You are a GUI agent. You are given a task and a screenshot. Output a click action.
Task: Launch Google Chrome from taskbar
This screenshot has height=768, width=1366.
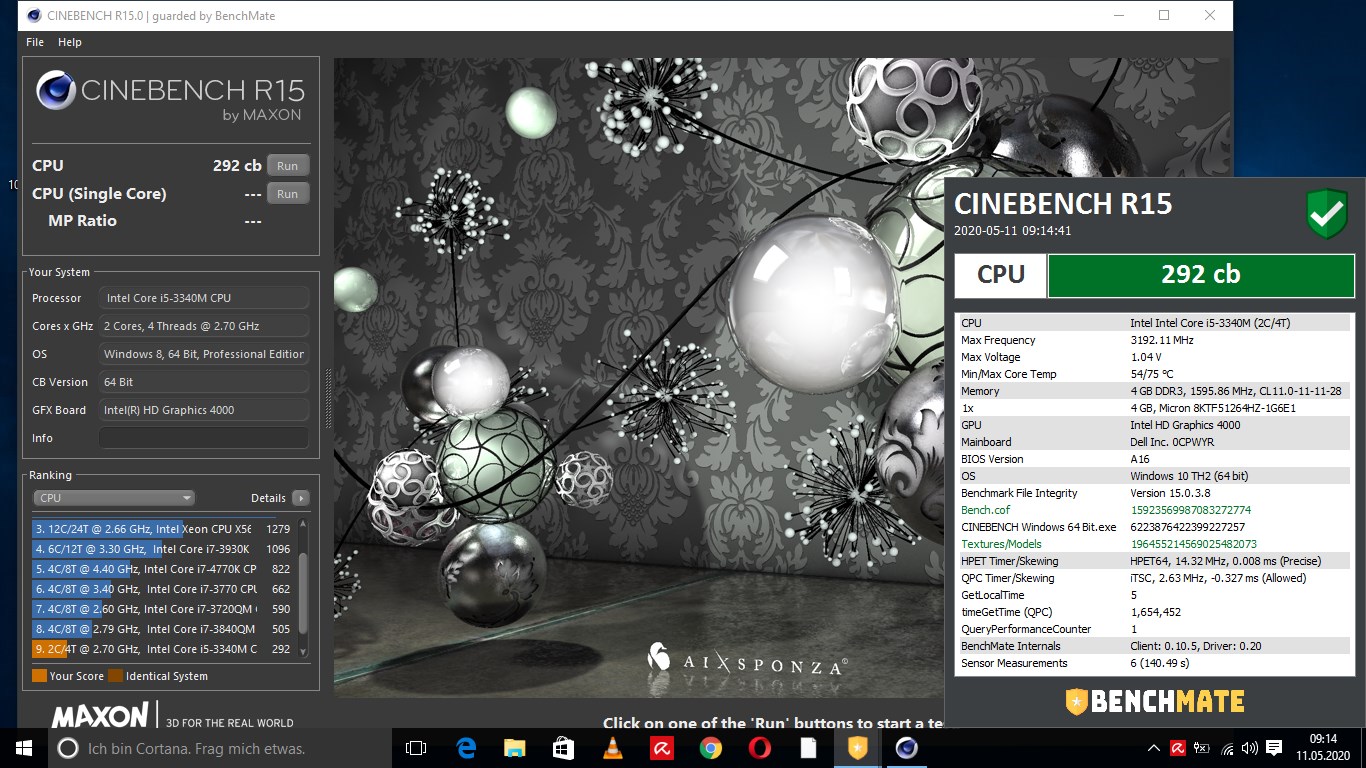pyautogui.click(x=711, y=748)
